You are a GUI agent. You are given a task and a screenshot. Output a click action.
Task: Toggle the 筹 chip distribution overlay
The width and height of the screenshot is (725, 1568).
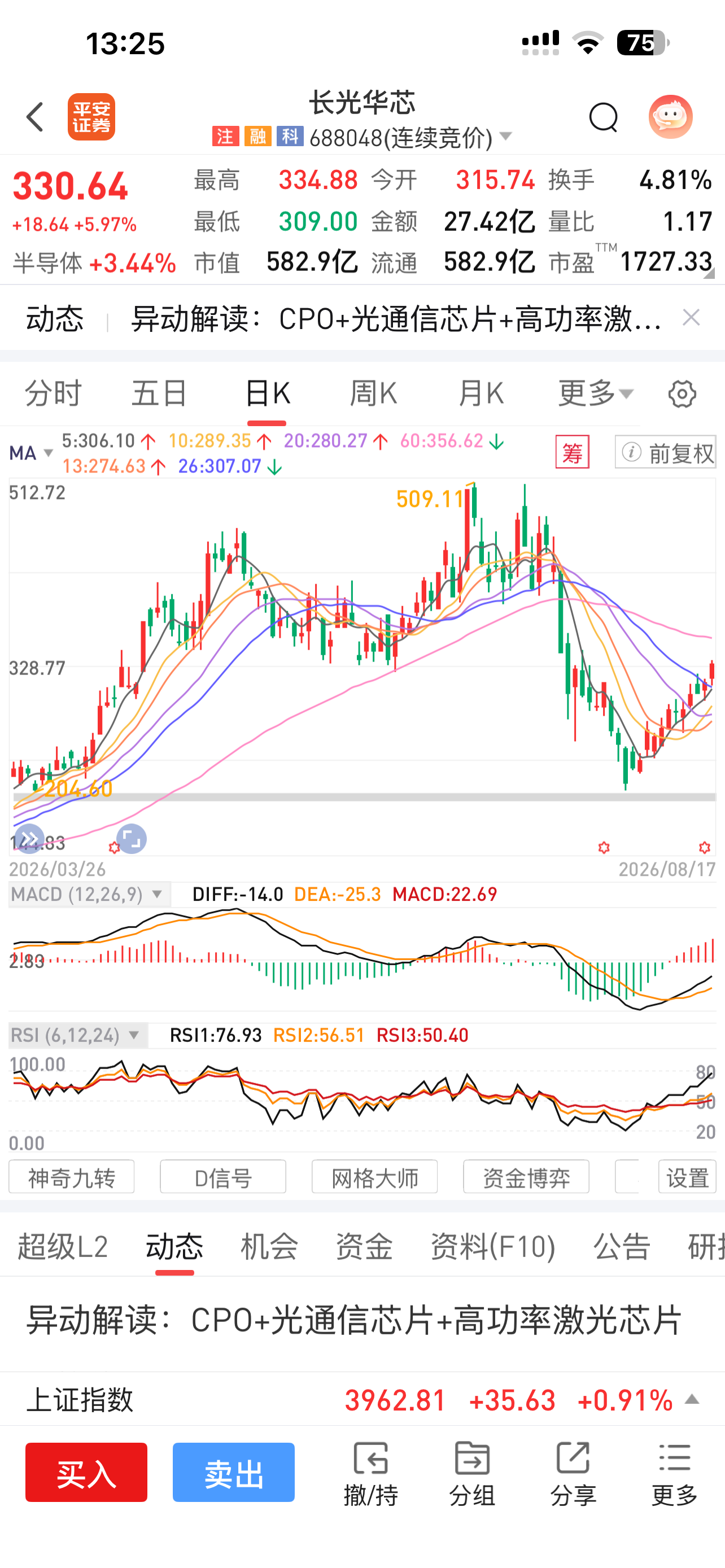(572, 452)
